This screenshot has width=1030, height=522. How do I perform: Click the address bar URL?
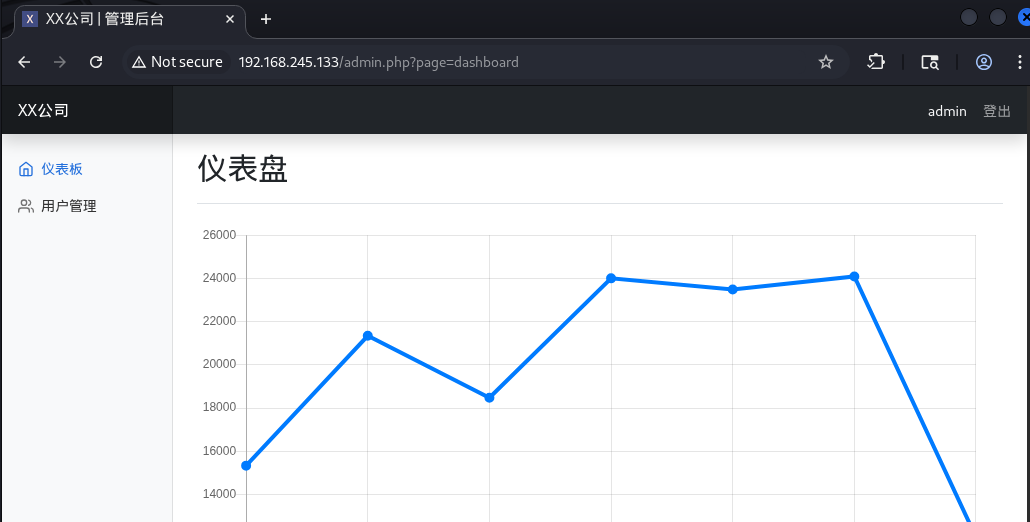click(x=378, y=62)
